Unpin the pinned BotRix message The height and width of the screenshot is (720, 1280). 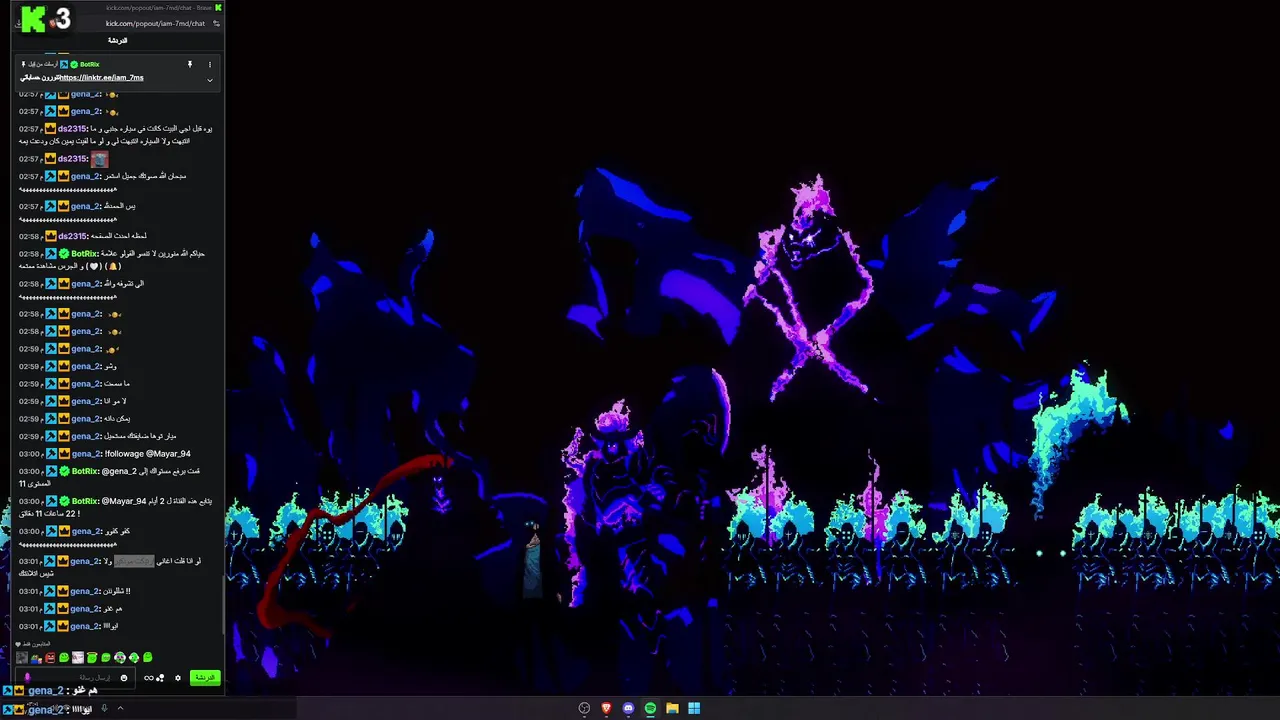[190, 64]
